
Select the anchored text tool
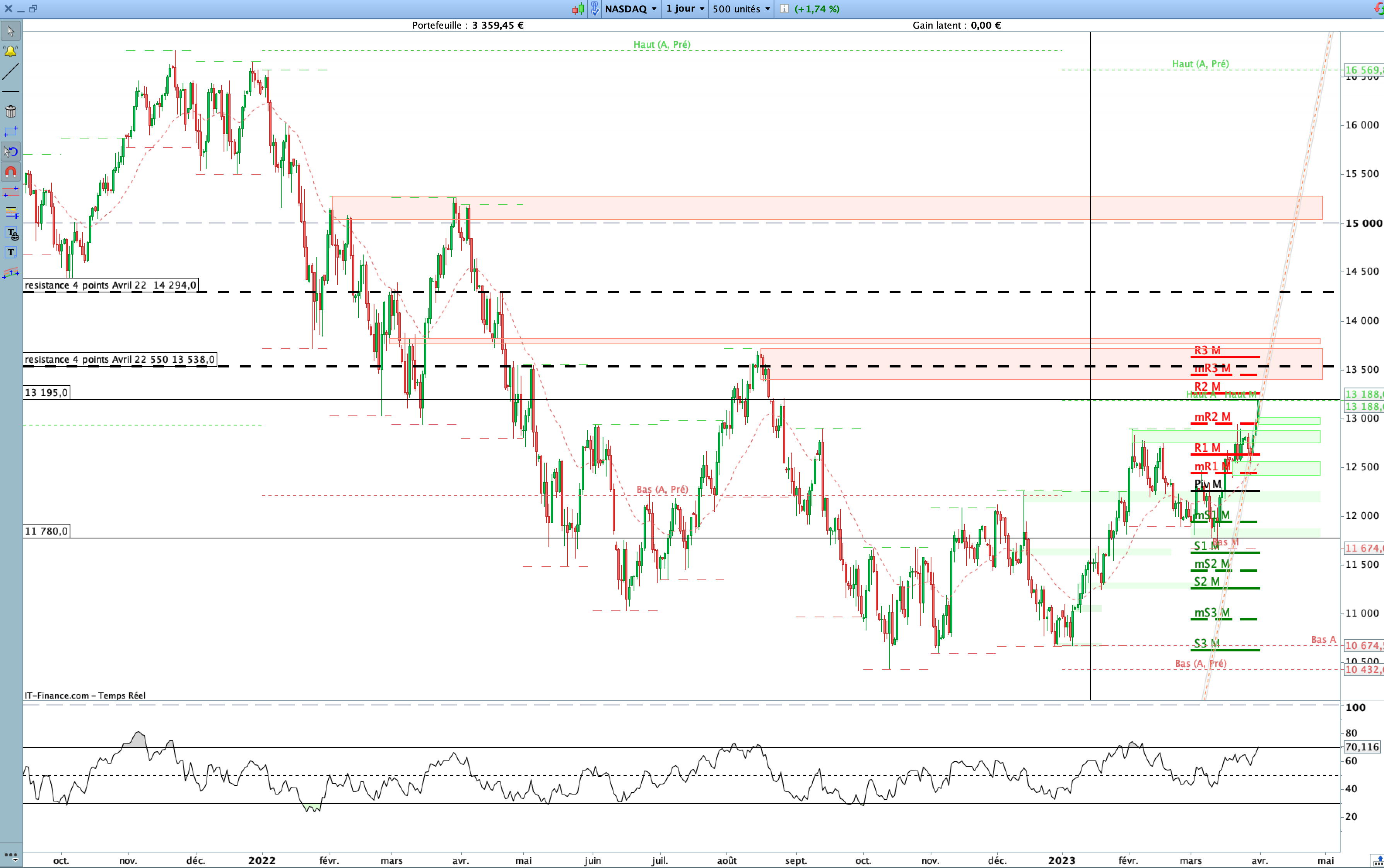tap(12, 233)
